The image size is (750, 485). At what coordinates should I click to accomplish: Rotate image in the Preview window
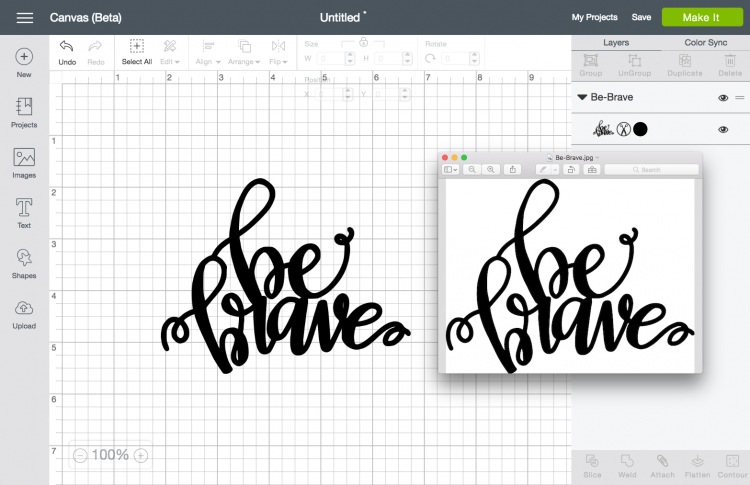click(x=571, y=169)
